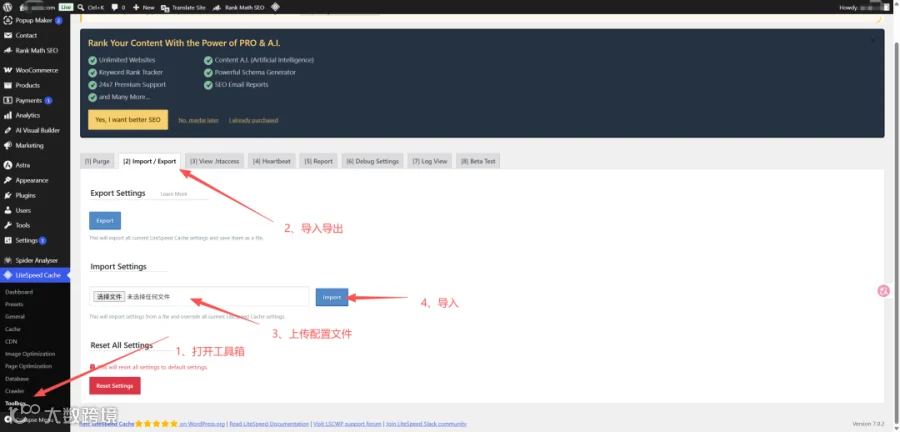Screen dimensions: 900x432
Task: Open Translate Site in admin bar
Action: pos(183,7)
